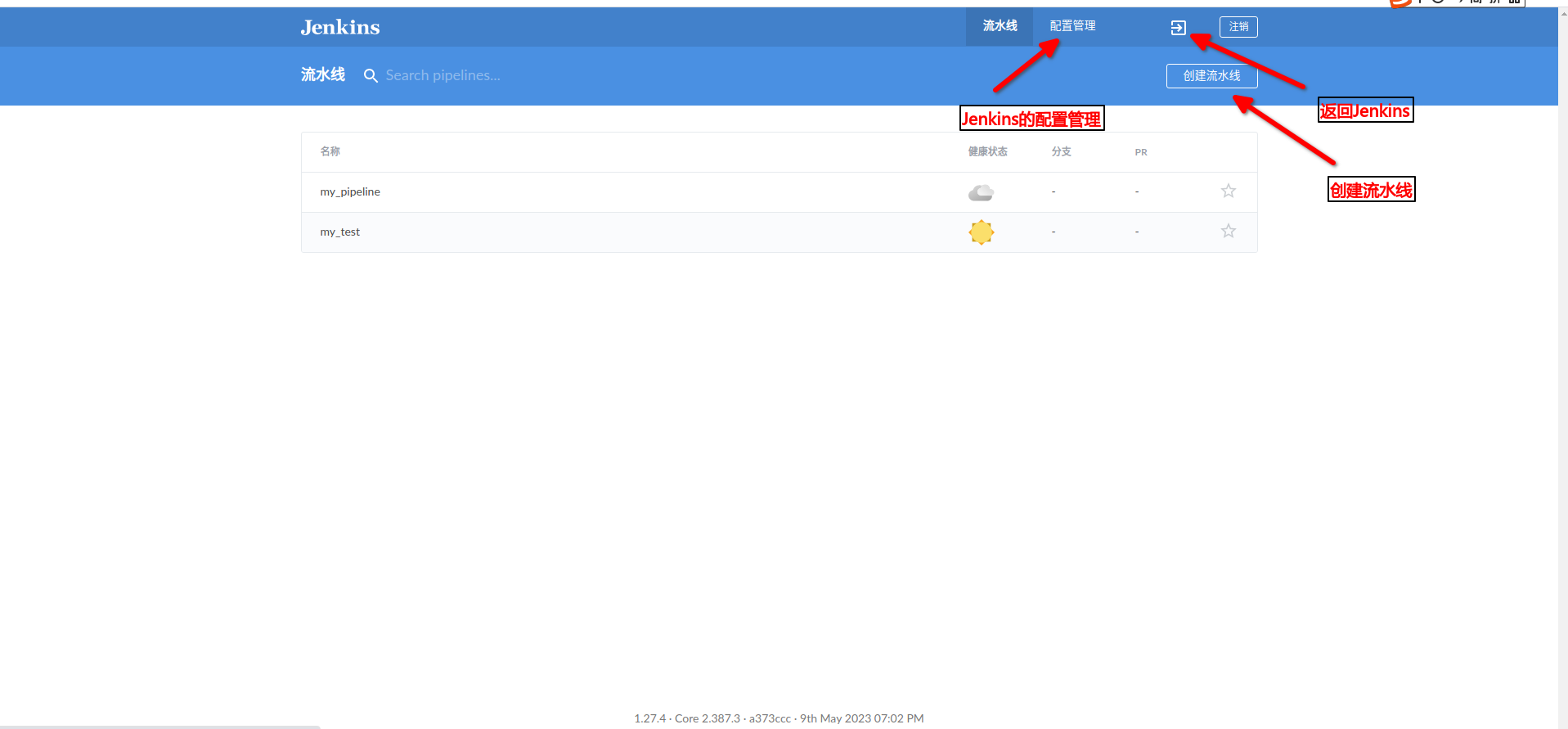
Task: Switch to the 流水线 tab
Action: pos(1000,26)
